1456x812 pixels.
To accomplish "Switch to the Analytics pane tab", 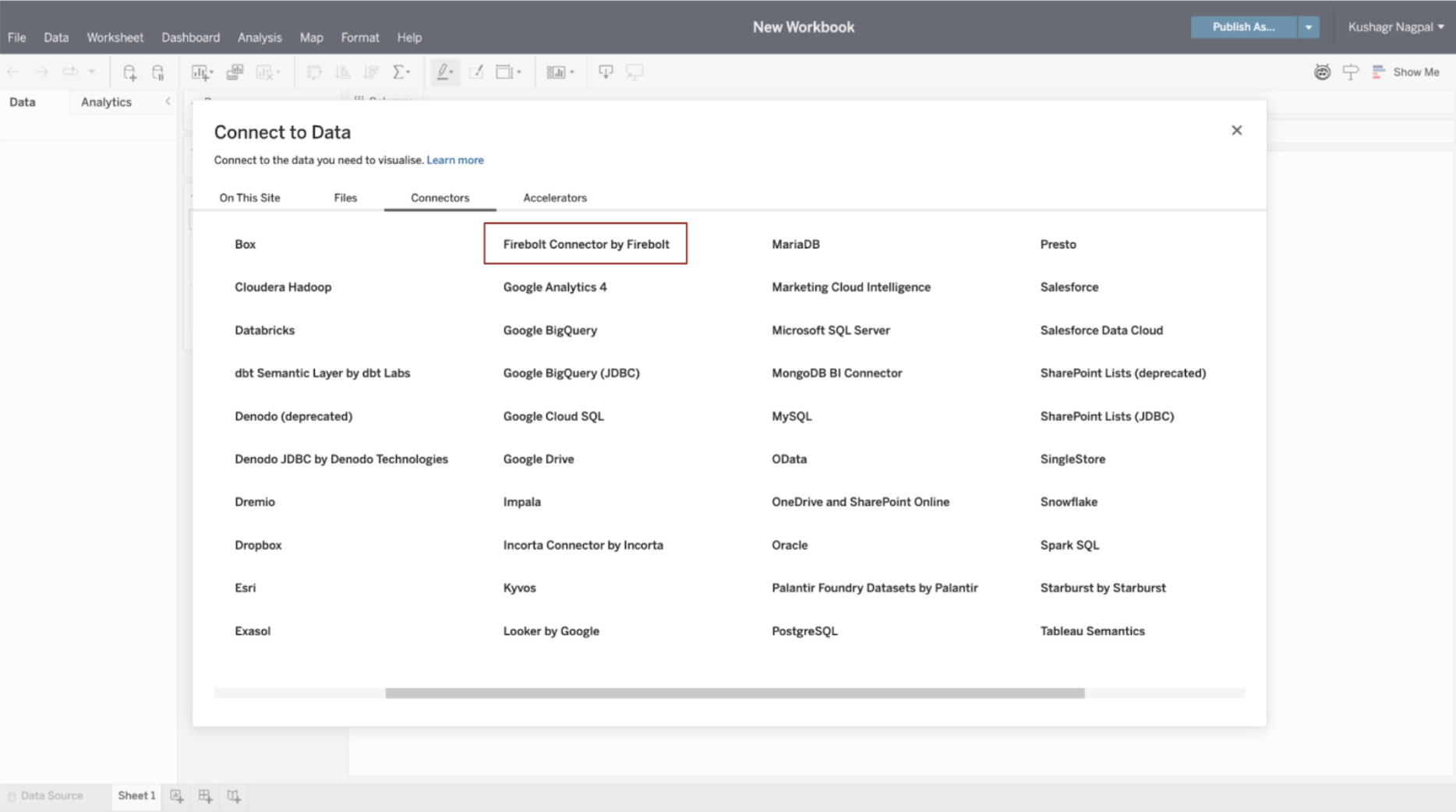I will (106, 102).
